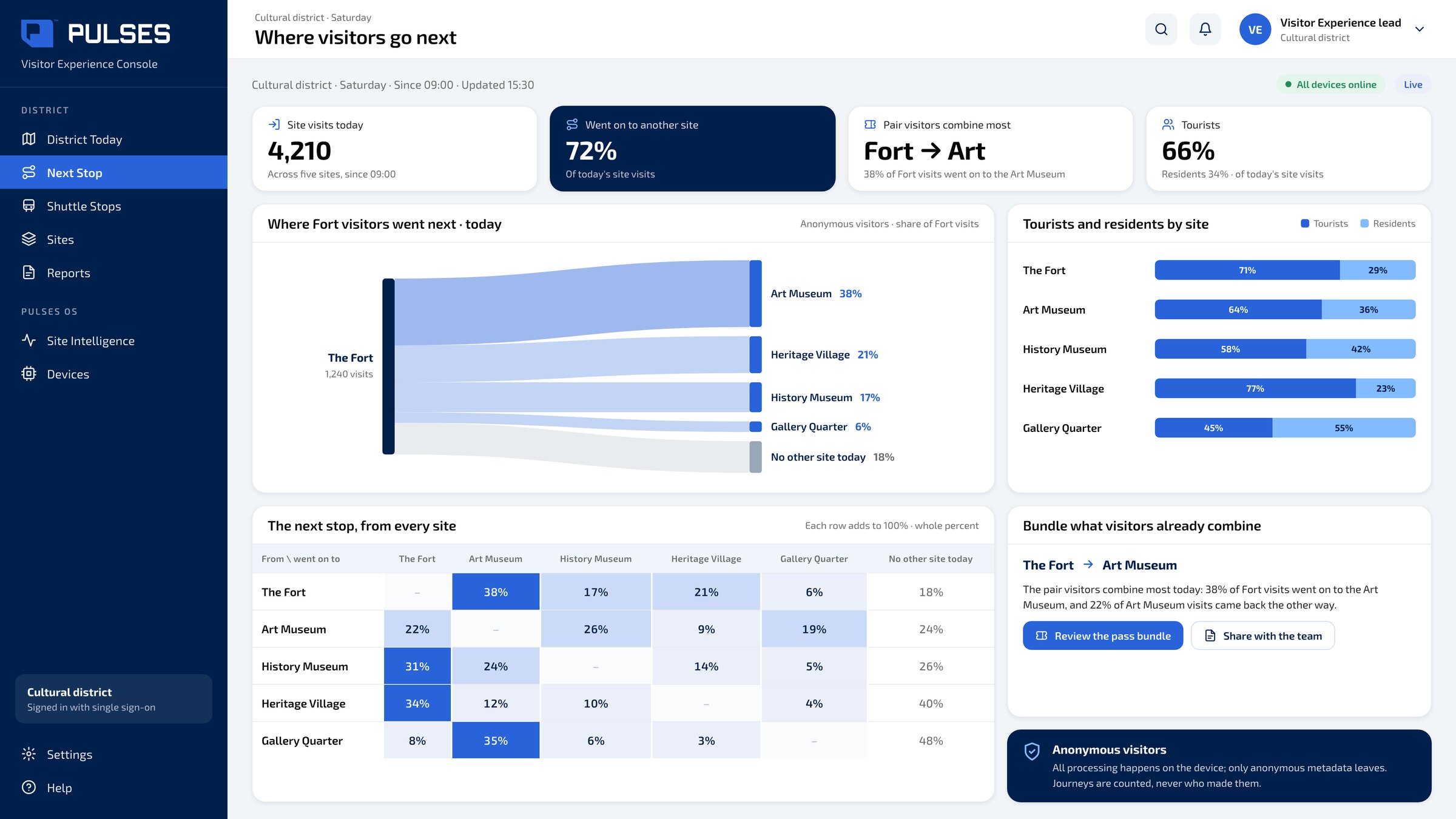Image resolution: width=1456 pixels, height=819 pixels.
Task: Click the District Today map icon
Action: [29, 139]
